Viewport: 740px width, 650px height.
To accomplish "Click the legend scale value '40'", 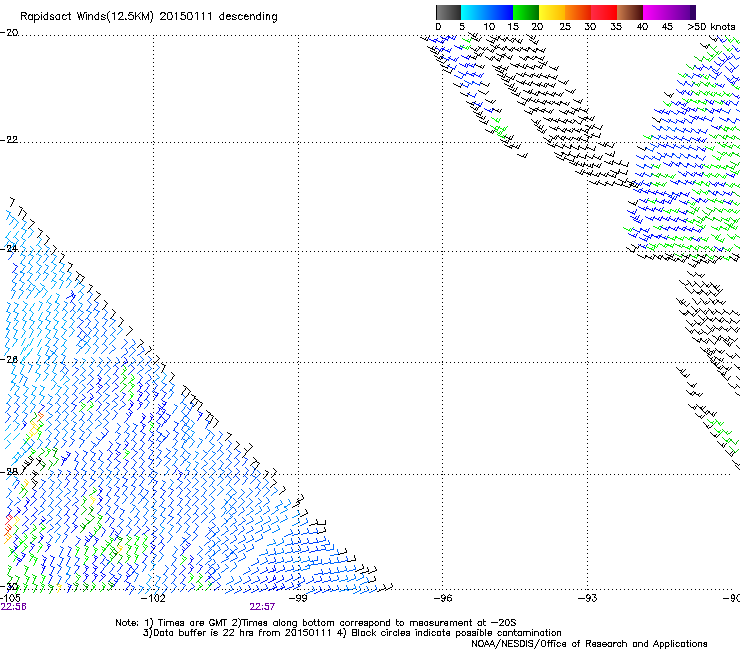I will click(x=642, y=27).
